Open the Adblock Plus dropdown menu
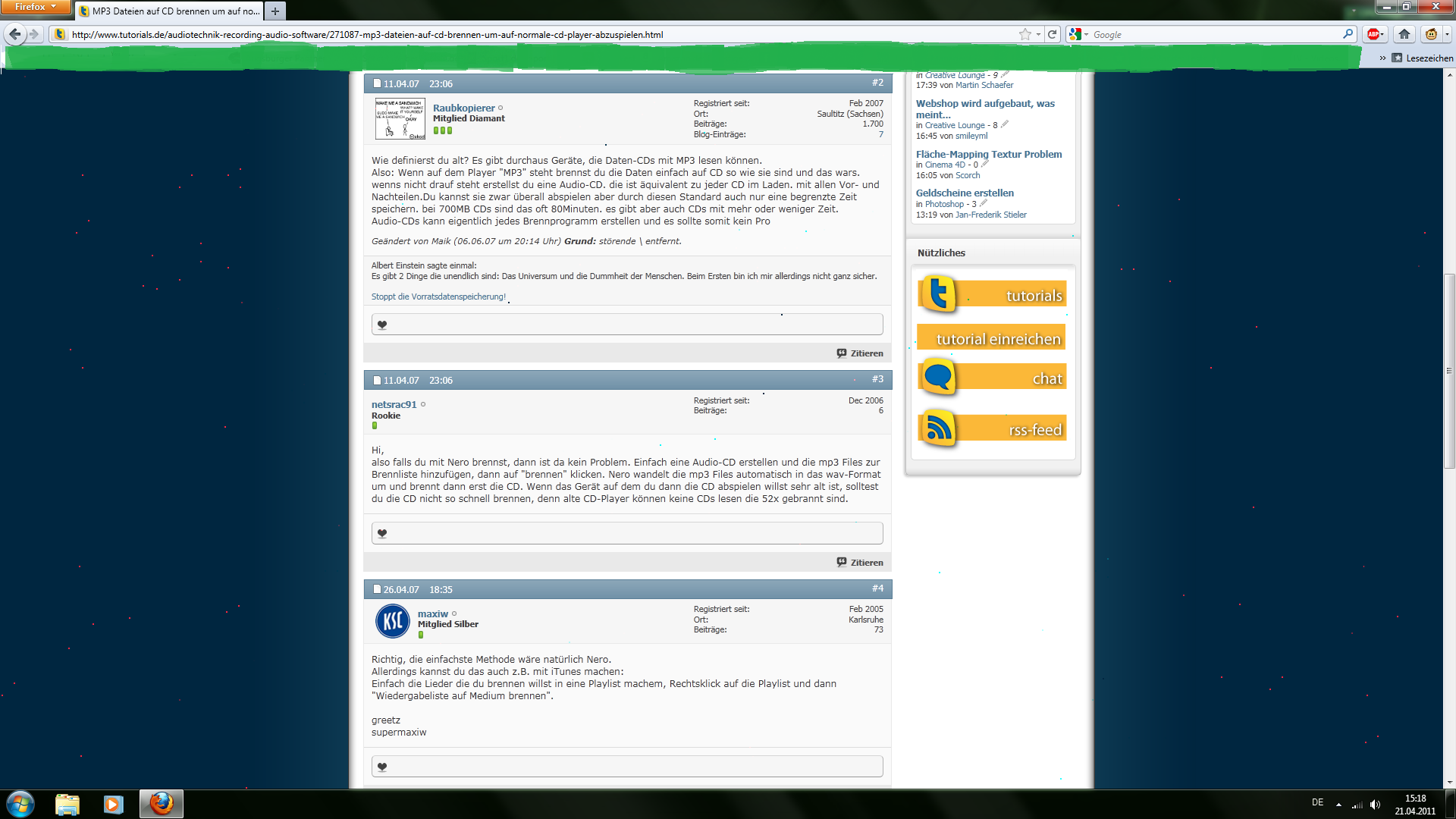The width and height of the screenshot is (1456, 819). (1382, 34)
